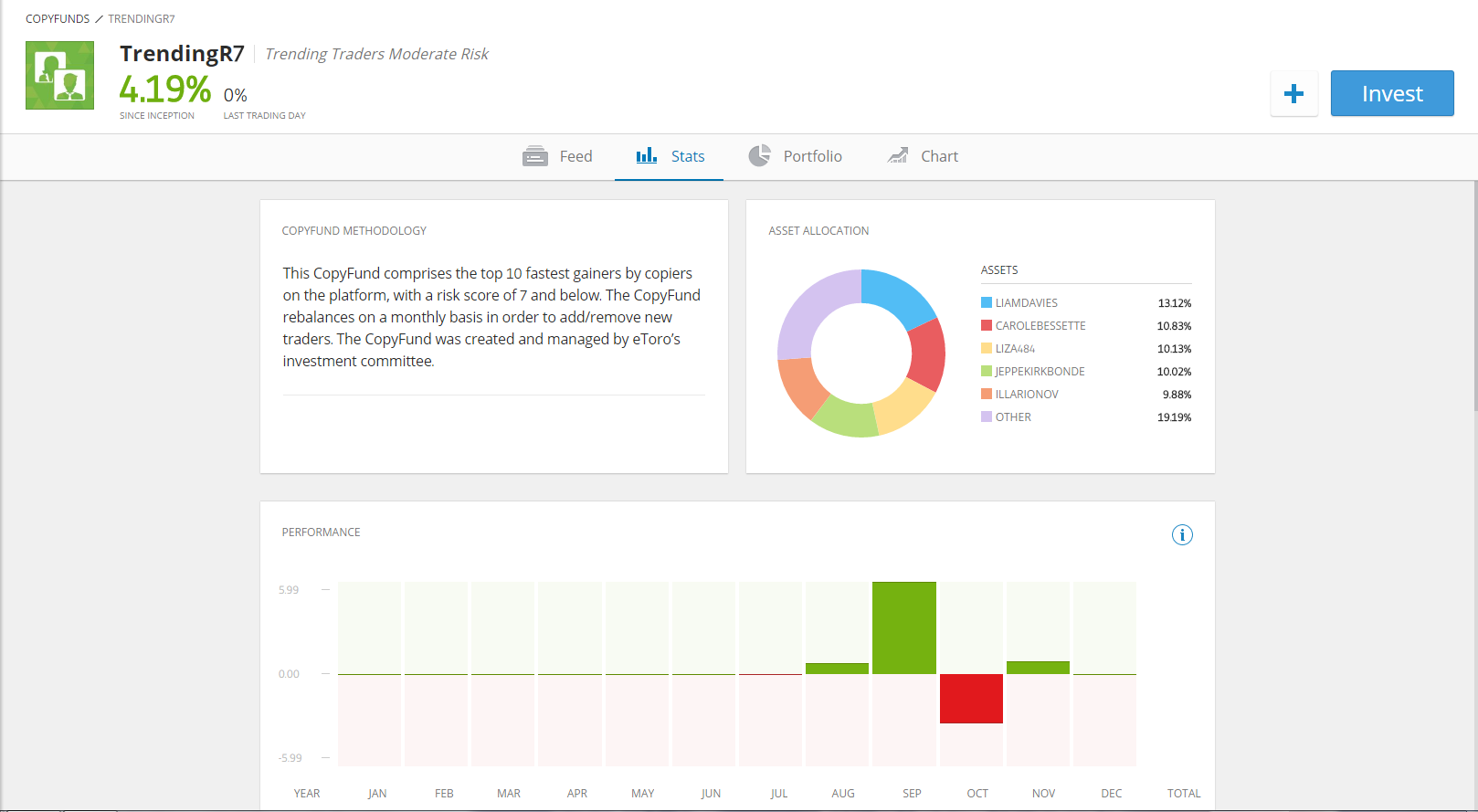
Task: Click the green AUG performance bar
Action: coord(837,669)
